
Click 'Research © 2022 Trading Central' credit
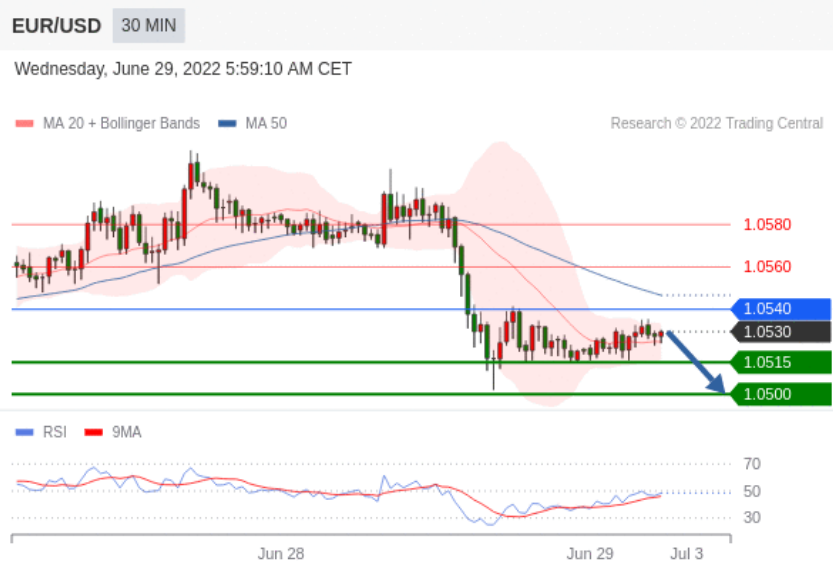(x=717, y=123)
